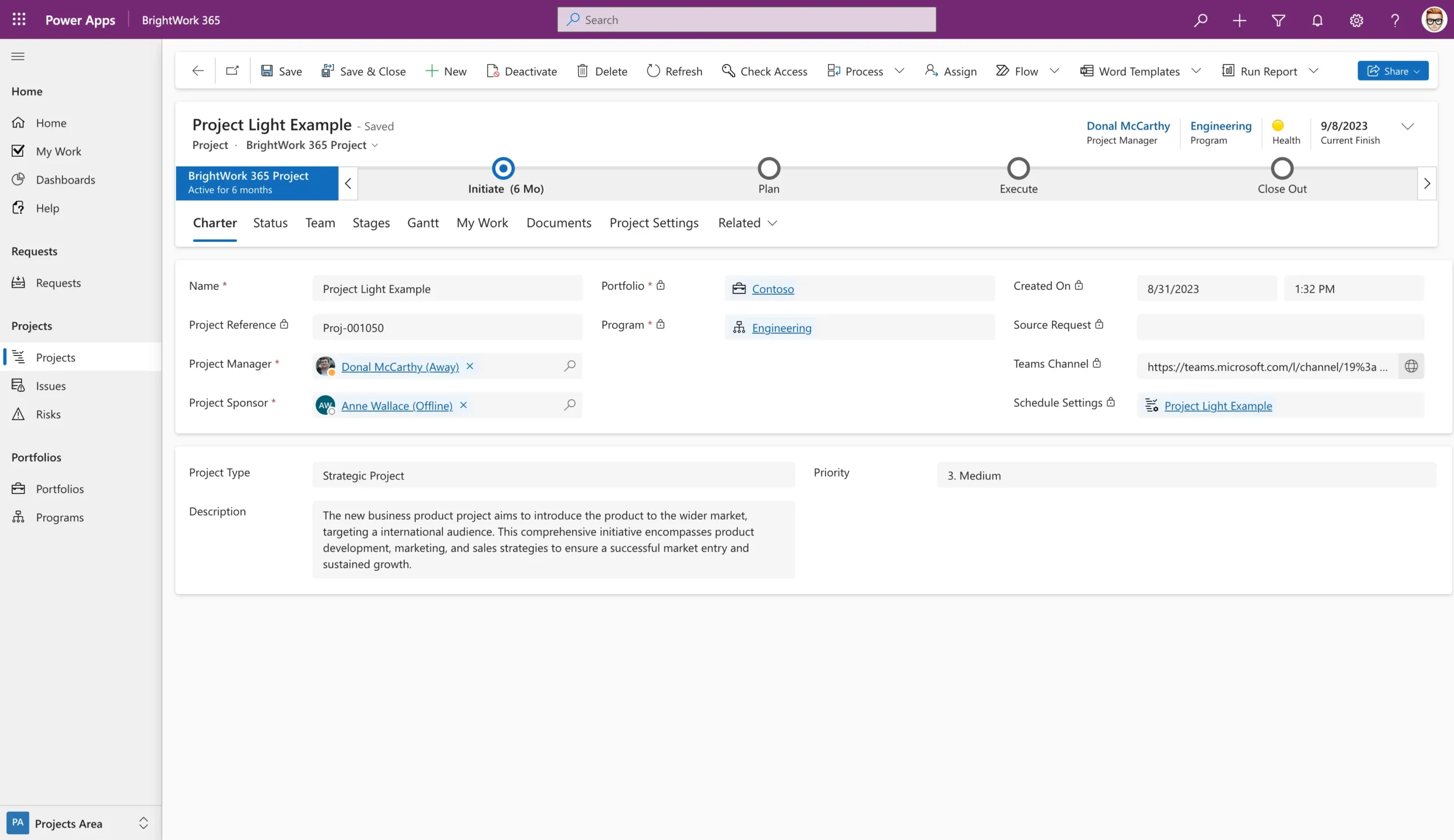Switch to the Gantt tab

(423, 223)
